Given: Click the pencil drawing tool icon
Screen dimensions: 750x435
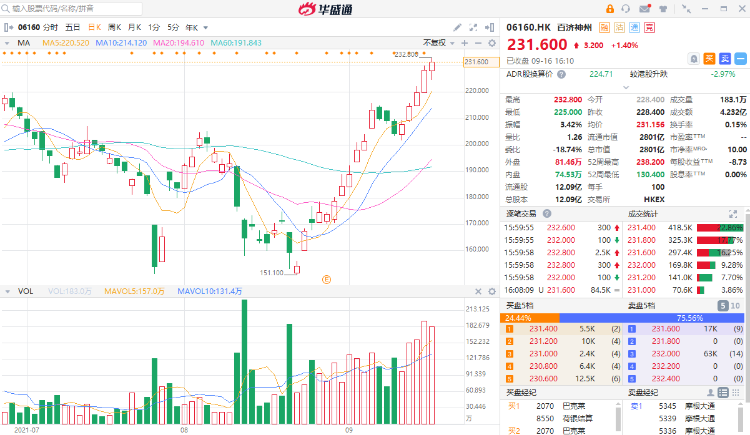Looking at the screenshot, I should pyautogui.click(x=457, y=27).
